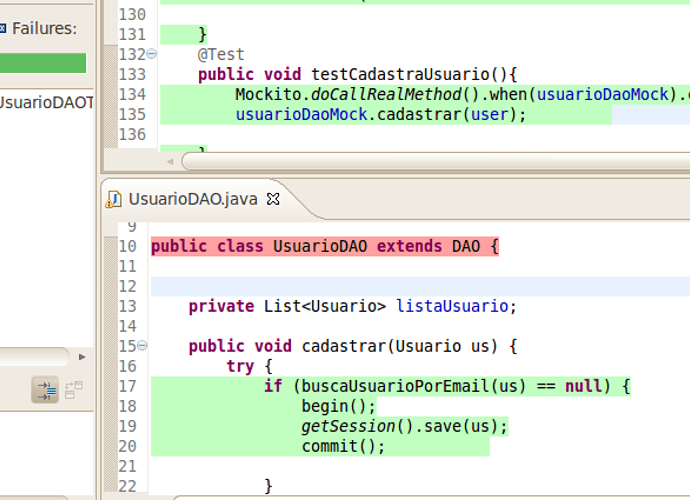Click the upper editor scroll left arrow
690x500 pixels.
[170, 162]
